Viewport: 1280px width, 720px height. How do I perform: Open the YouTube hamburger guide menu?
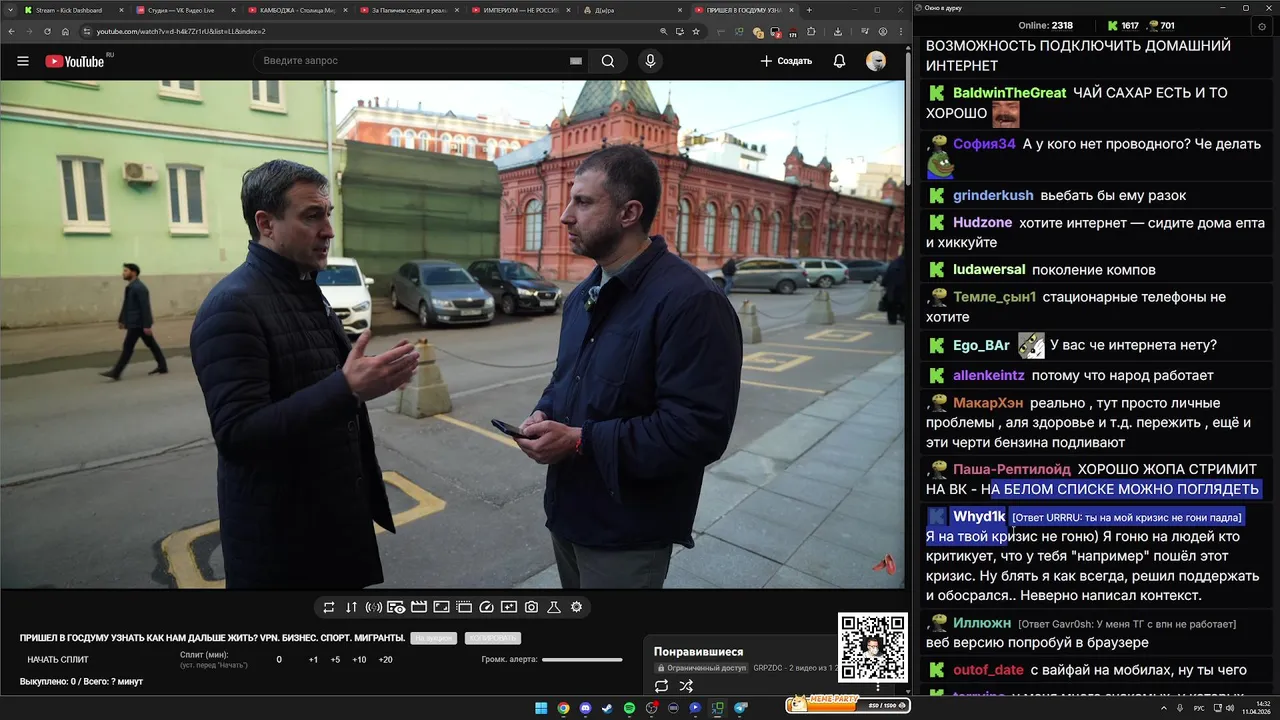[x=23, y=61]
